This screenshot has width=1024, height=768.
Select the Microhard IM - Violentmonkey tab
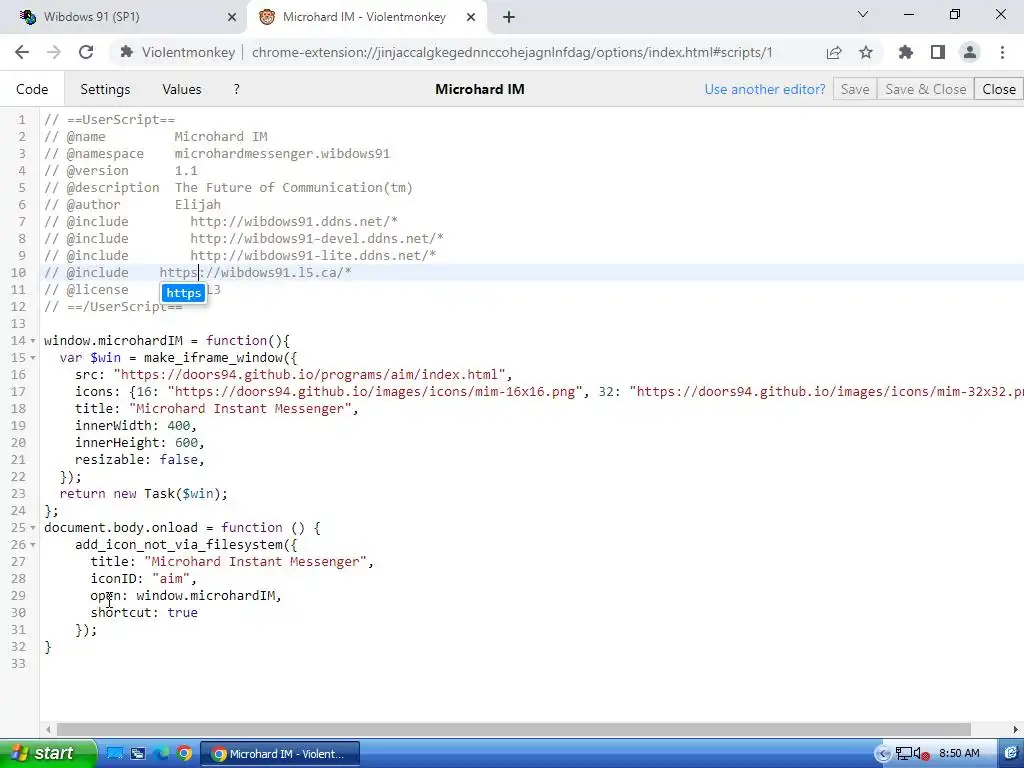(364, 17)
